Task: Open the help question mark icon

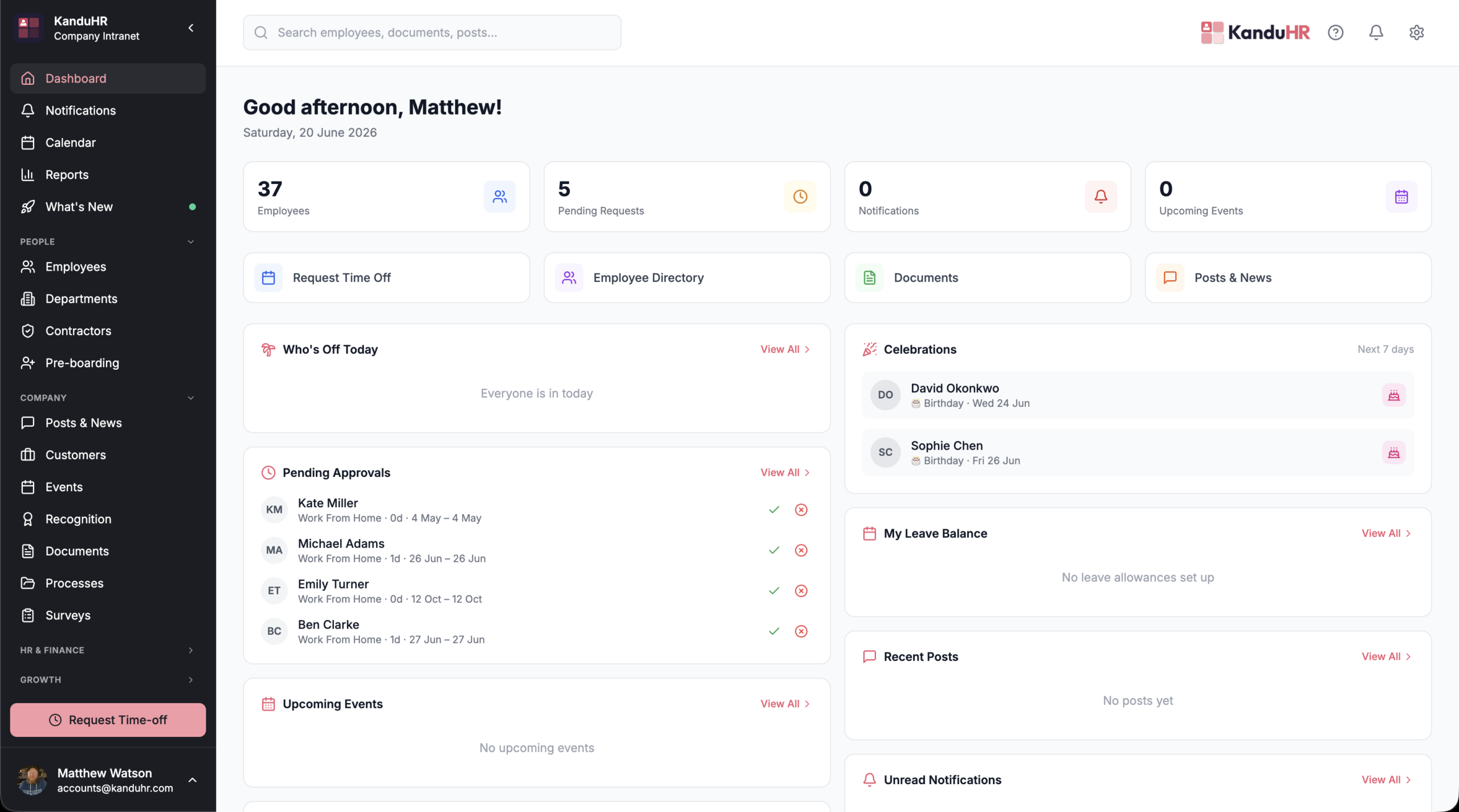Action: coord(1335,32)
